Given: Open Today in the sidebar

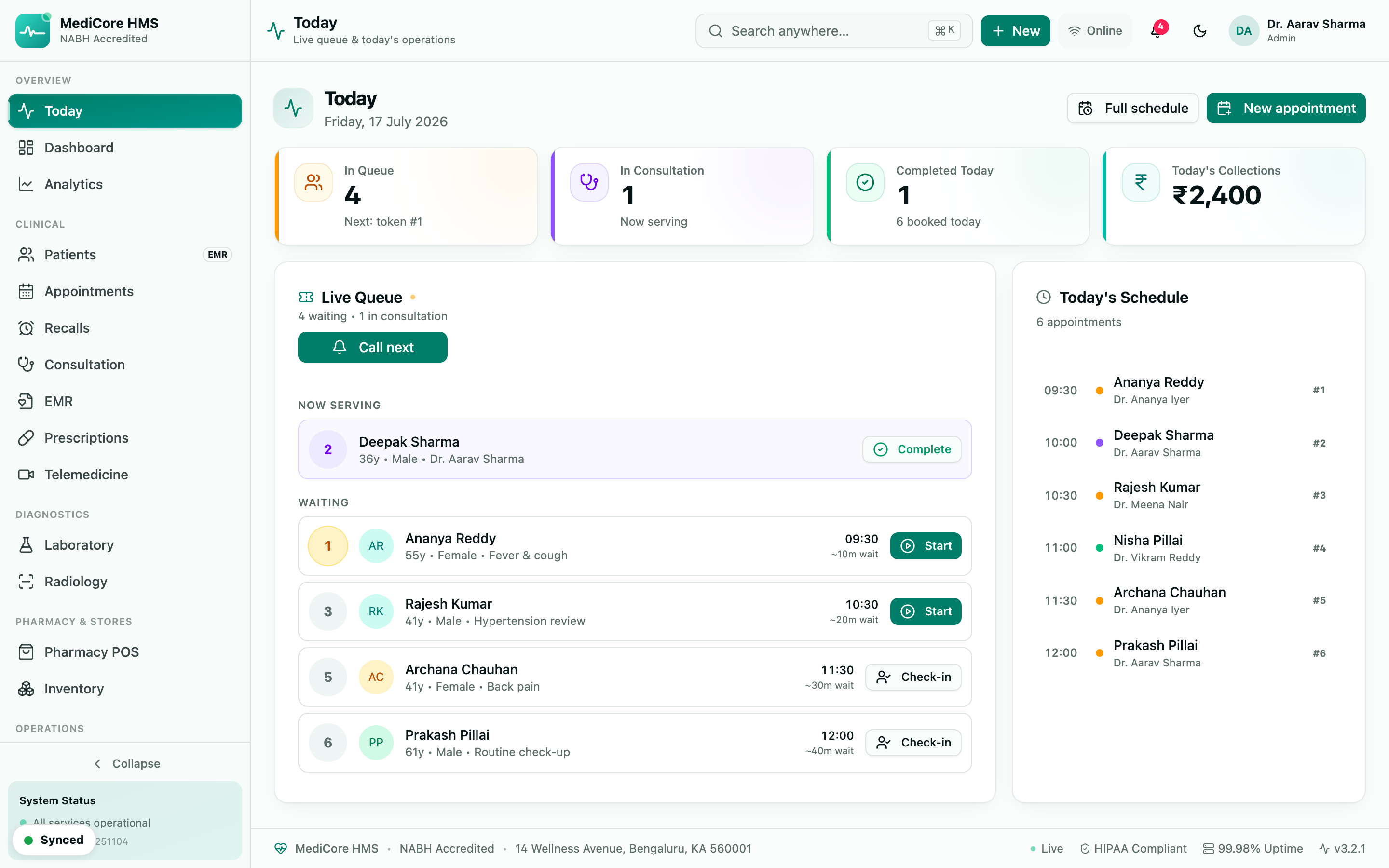Looking at the screenshot, I should pos(125,111).
